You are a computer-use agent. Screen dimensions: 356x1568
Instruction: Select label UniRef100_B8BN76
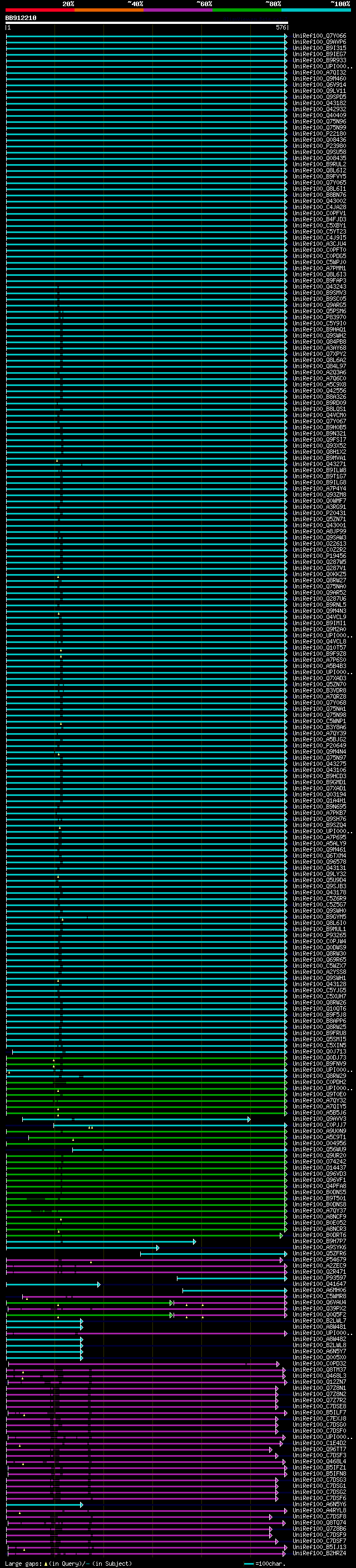319,195
